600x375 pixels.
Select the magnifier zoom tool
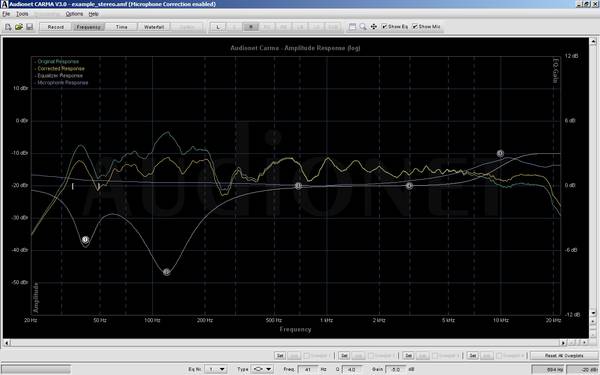363,26
